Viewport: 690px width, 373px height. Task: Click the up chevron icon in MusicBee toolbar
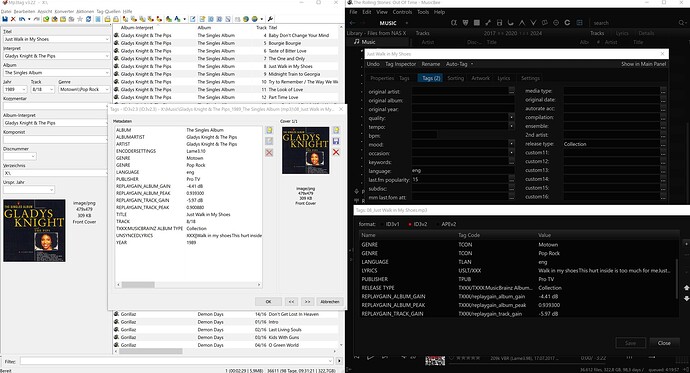coord(522,22)
